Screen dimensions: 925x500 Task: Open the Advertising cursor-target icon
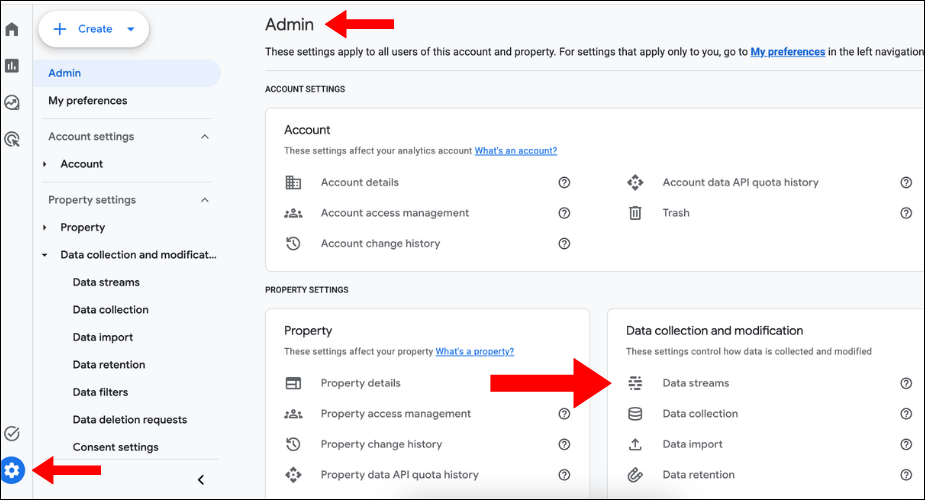pyautogui.click(x=12, y=139)
